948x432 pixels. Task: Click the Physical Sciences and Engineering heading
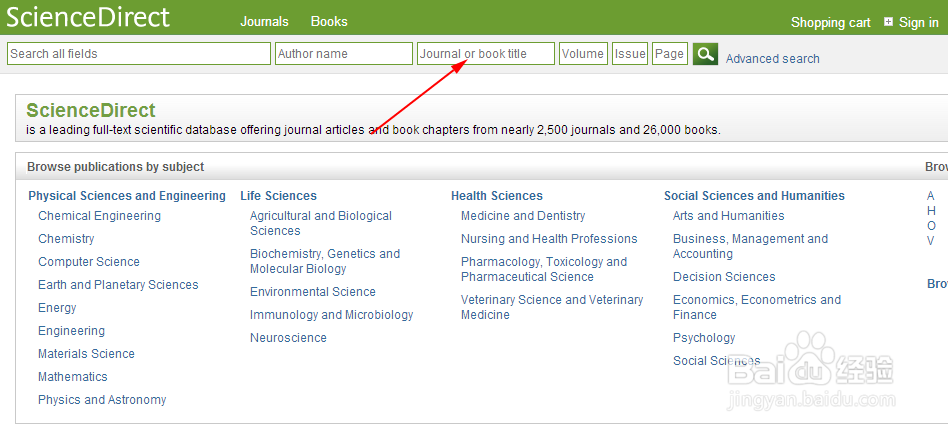(127, 196)
